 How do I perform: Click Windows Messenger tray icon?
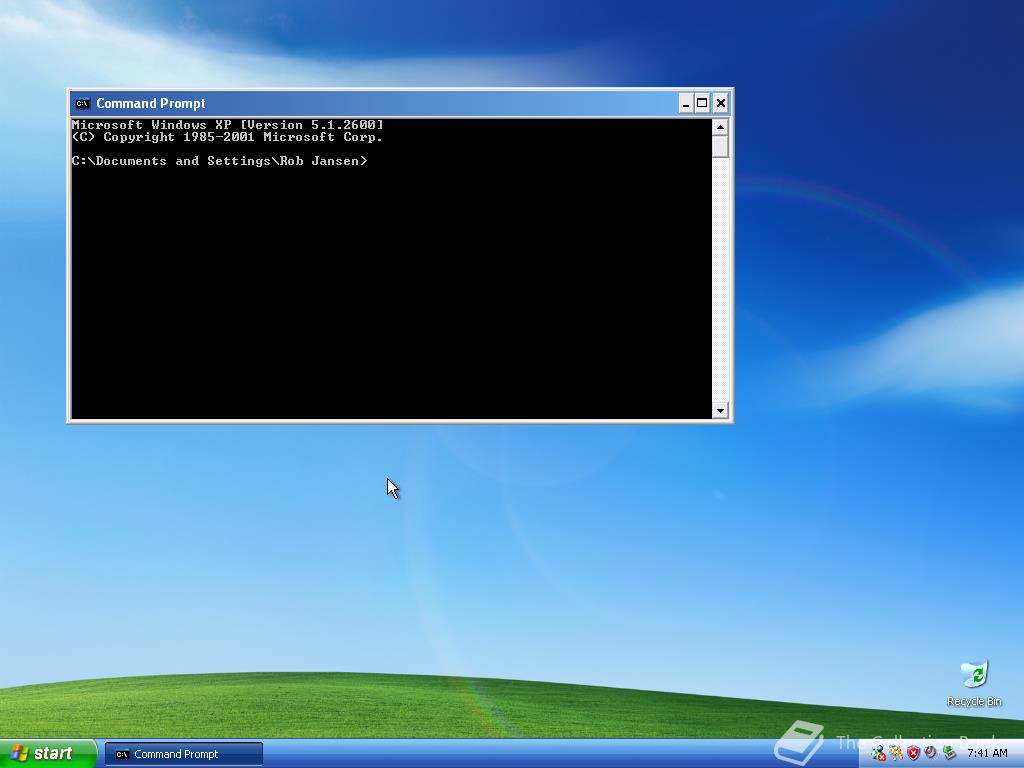point(878,754)
